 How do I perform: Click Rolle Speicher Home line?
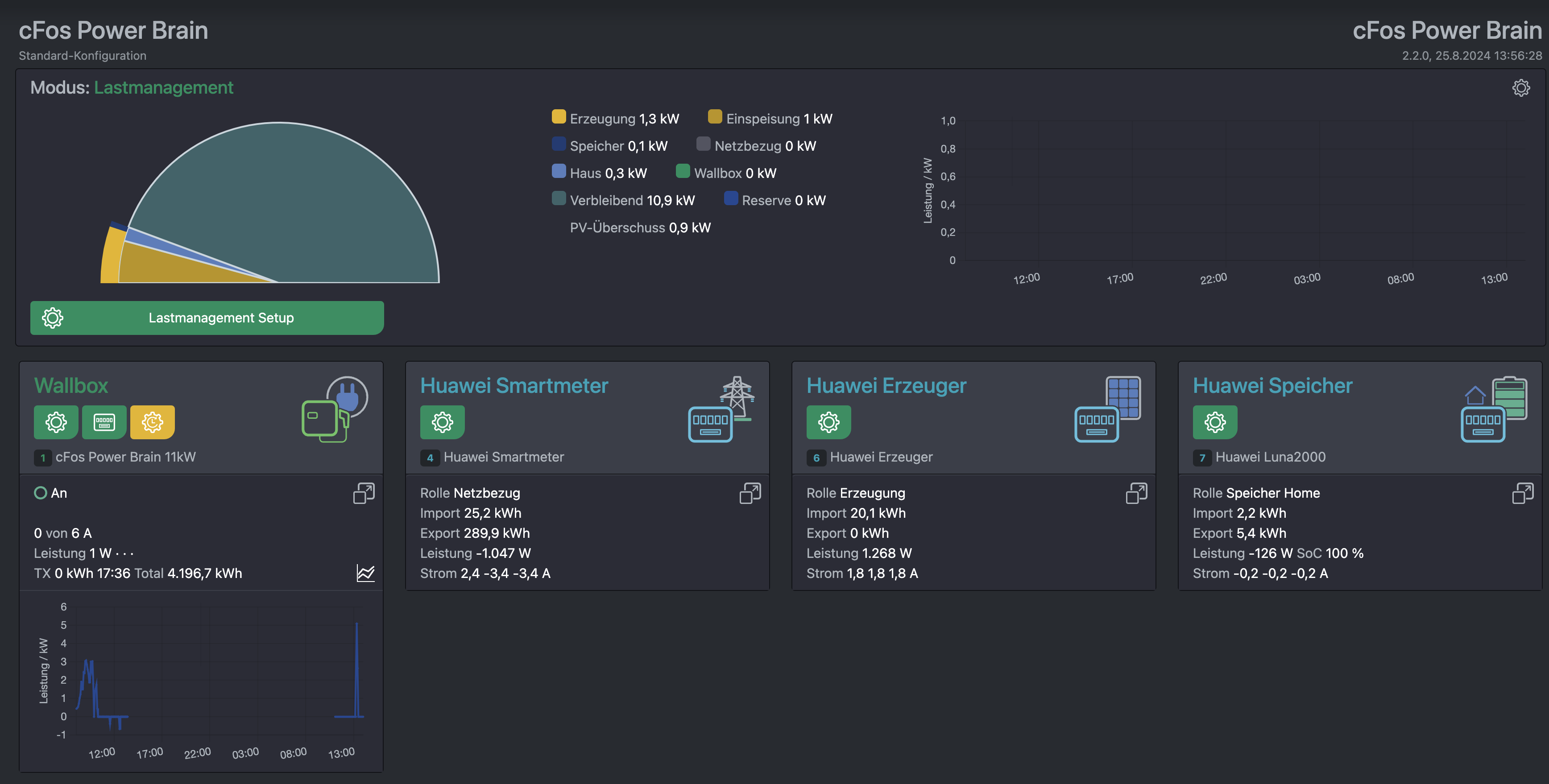[x=1256, y=493]
